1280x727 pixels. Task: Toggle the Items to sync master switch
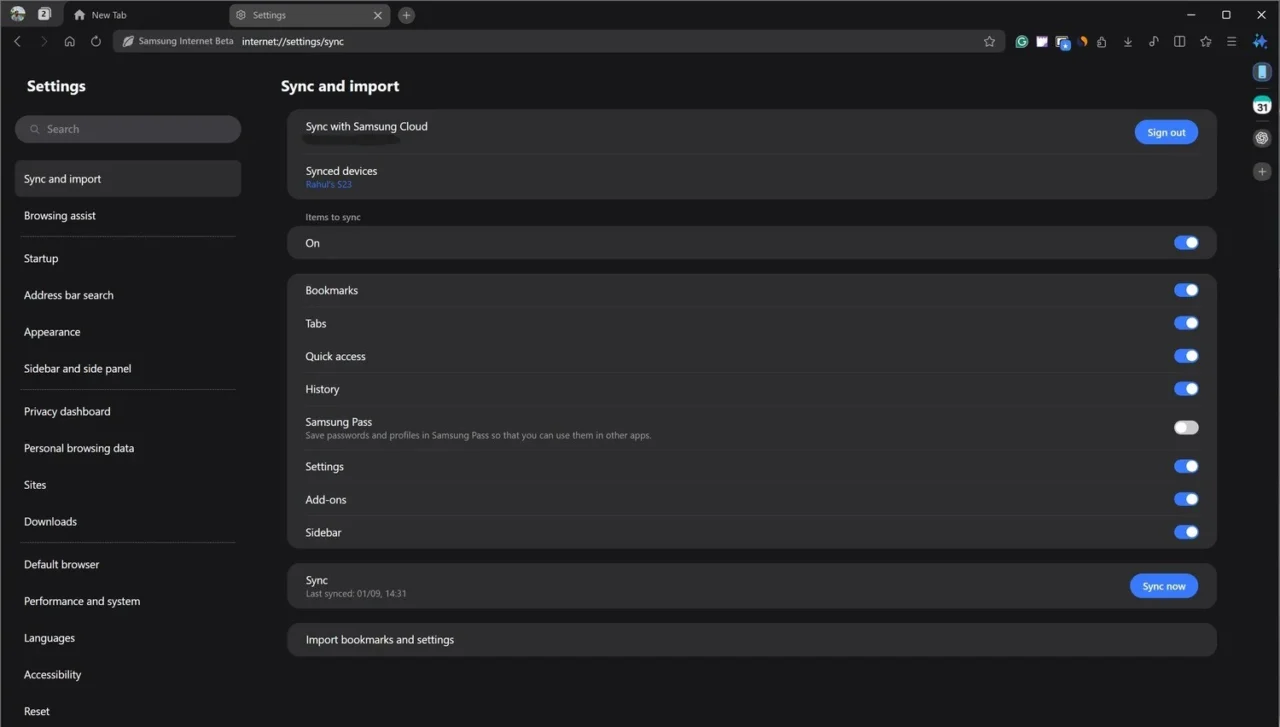1186,242
